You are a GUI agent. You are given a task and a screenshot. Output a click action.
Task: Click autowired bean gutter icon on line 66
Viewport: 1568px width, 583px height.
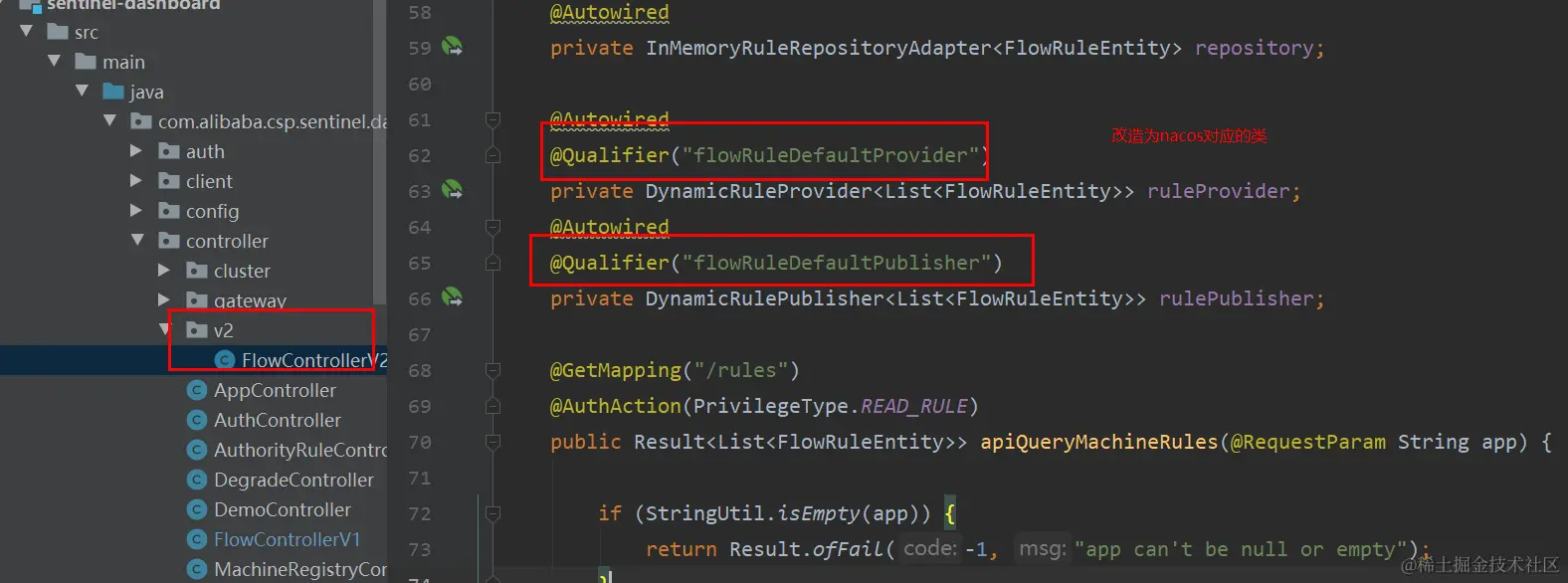tap(453, 296)
